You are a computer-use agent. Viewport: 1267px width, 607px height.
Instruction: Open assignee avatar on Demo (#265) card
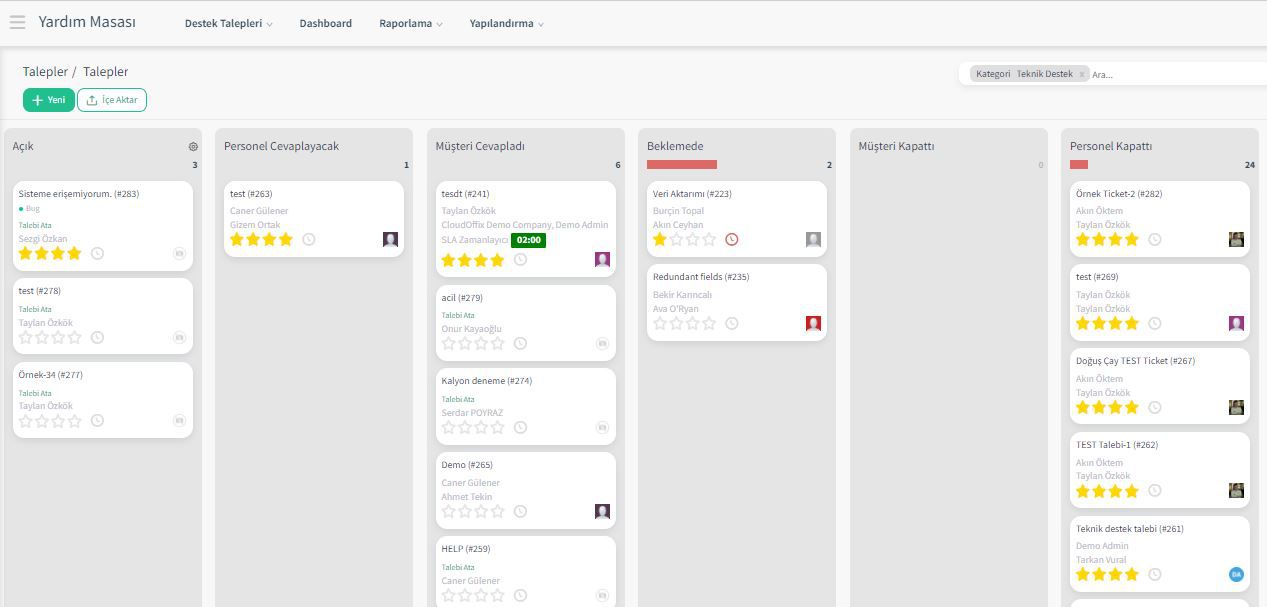pyautogui.click(x=602, y=511)
